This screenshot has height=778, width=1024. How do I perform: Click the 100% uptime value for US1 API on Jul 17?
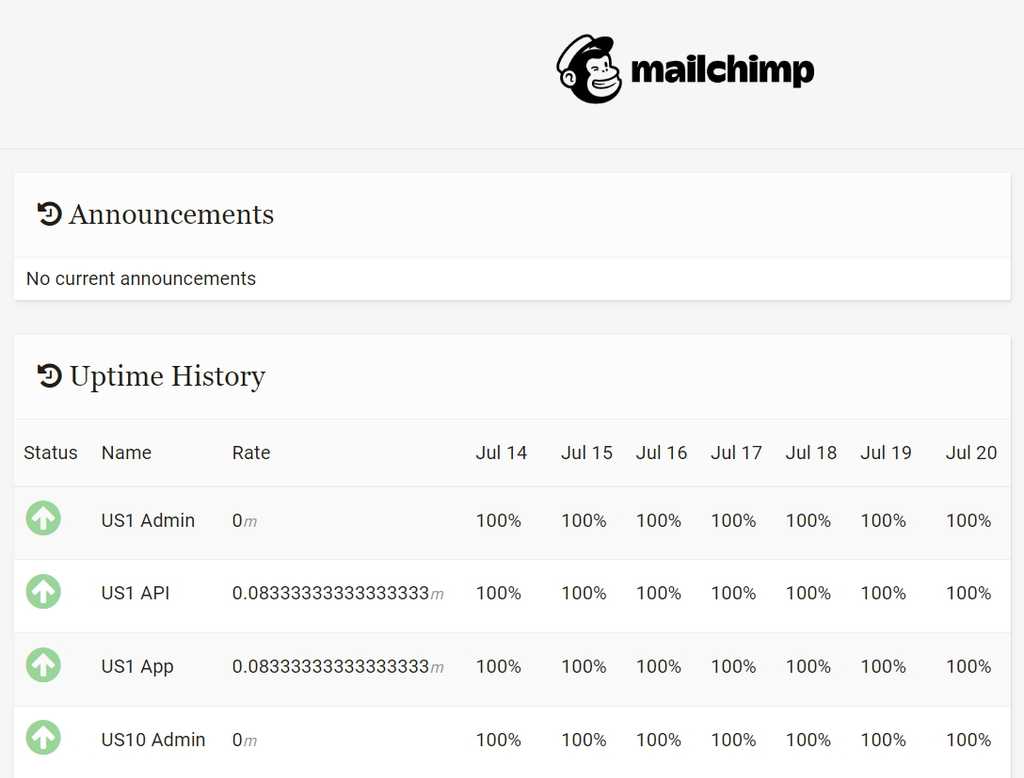[734, 592]
